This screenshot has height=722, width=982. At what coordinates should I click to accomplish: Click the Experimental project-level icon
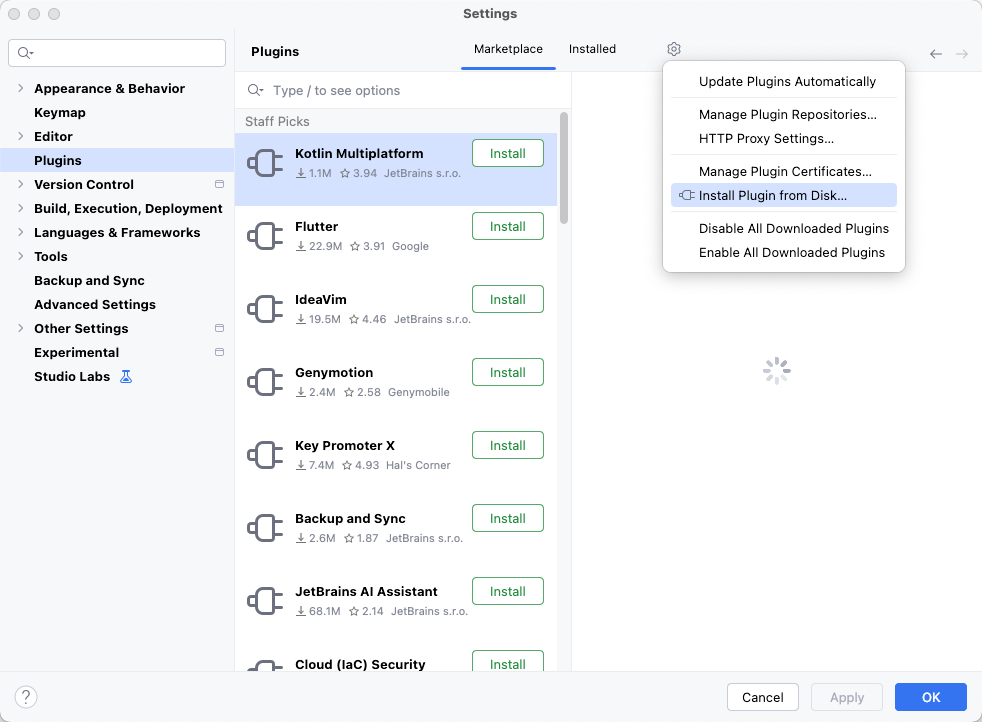pyautogui.click(x=219, y=352)
